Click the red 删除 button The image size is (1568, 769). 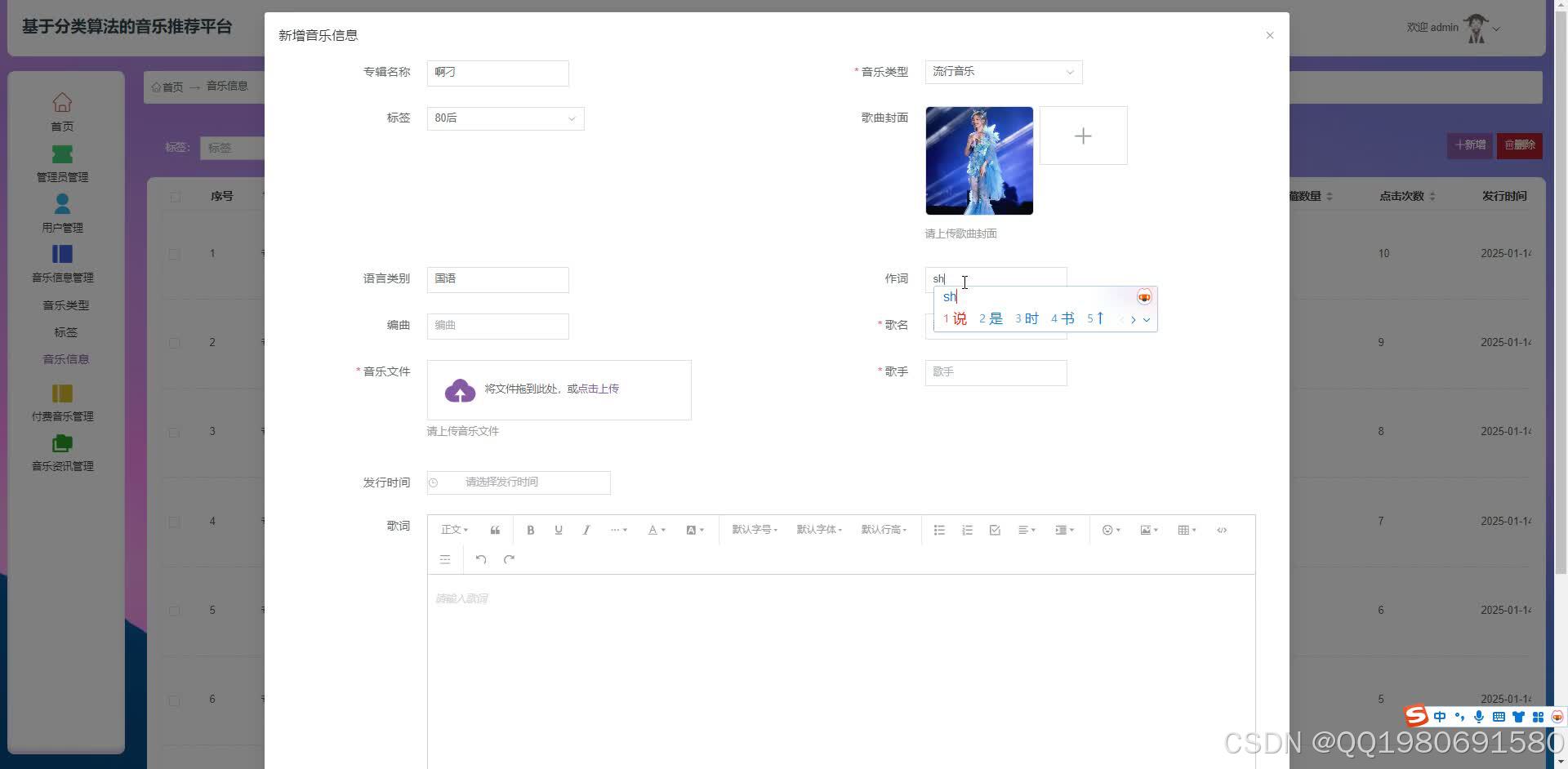pos(1519,144)
